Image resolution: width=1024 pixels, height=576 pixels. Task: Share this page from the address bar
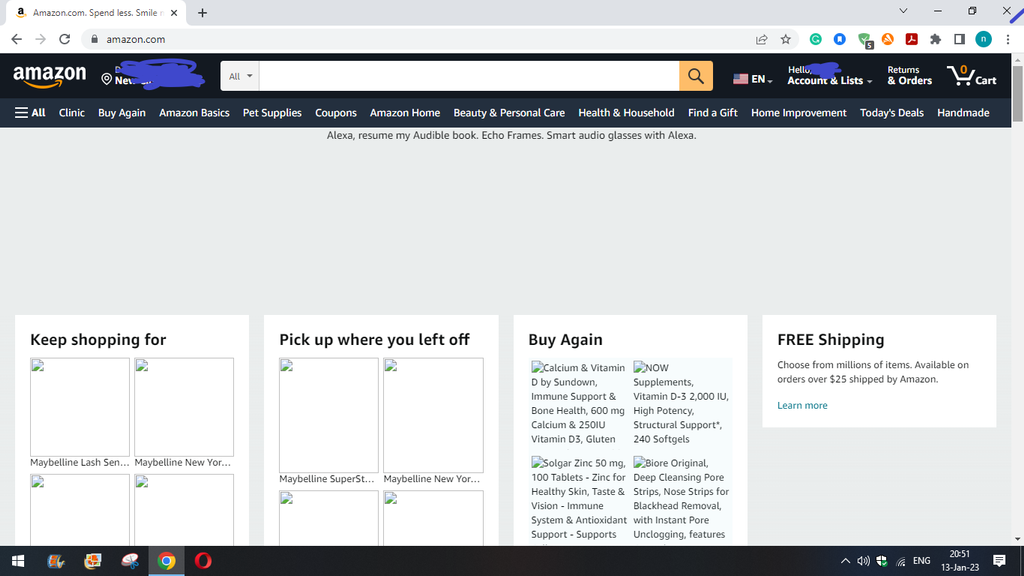[761, 39]
